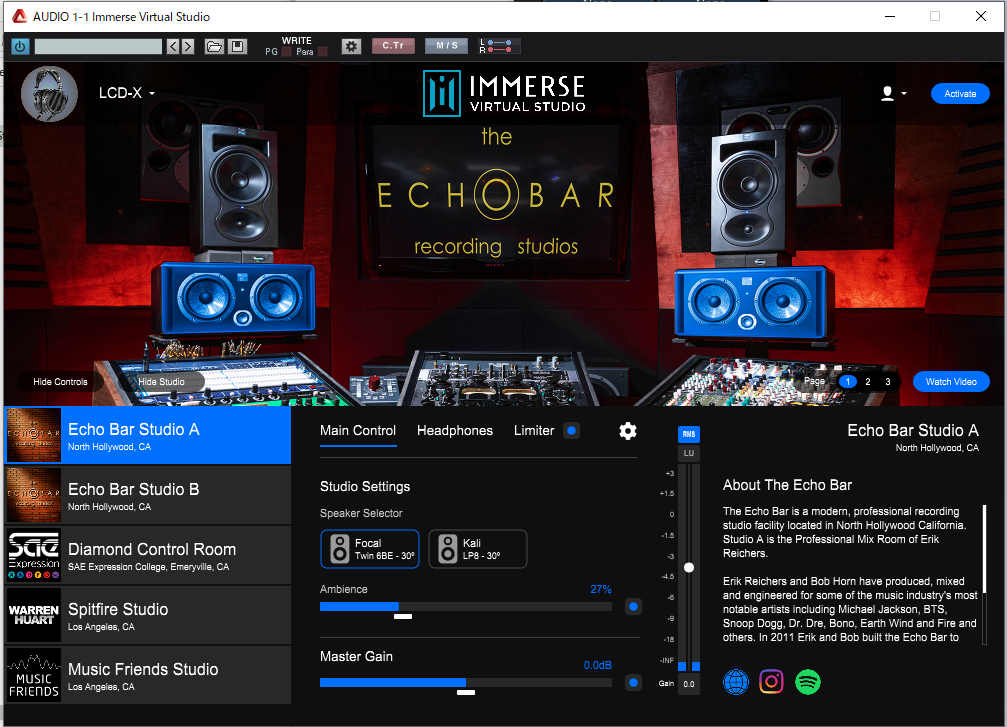
Task: Switch to studio view page 2
Action: pyautogui.click(x=868, y=381)
